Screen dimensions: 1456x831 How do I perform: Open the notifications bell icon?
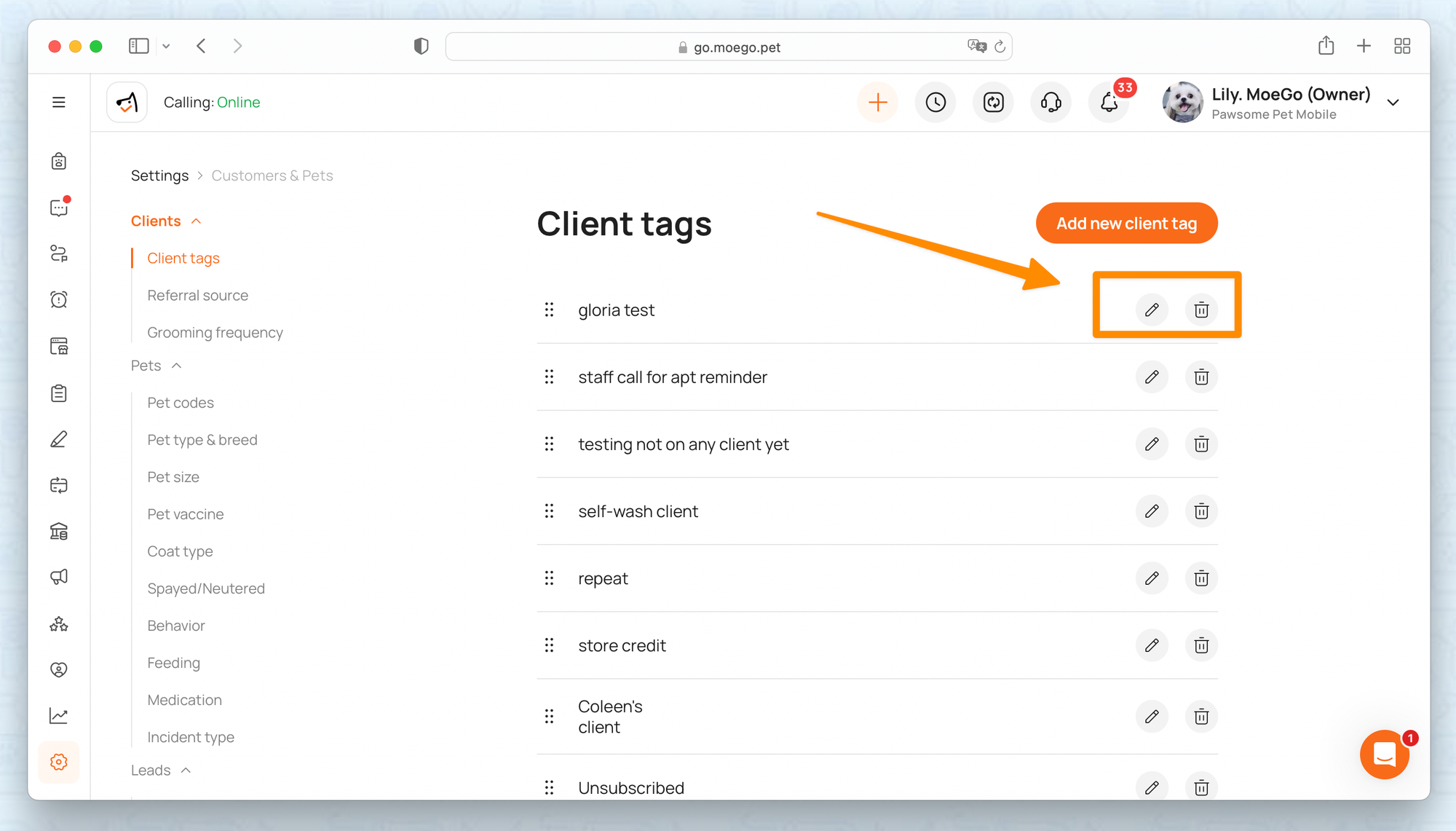click(x=1109, y=103)
